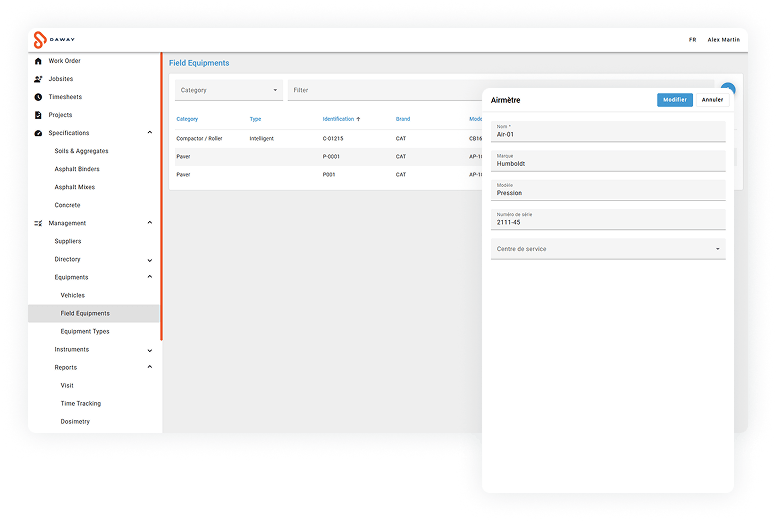776x521 pixels.
Task: Click the Work Order home icon
Action: point(38,61)
